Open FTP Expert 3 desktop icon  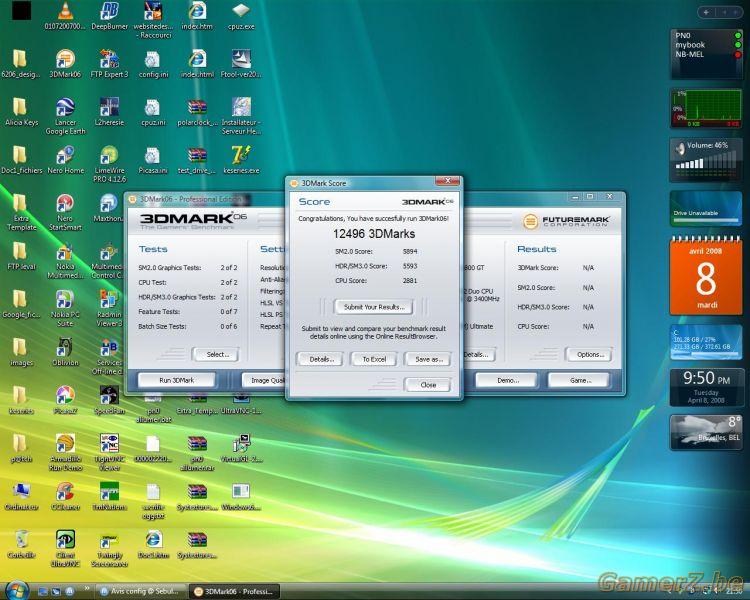pyautogui.click(x=109, y=63)
